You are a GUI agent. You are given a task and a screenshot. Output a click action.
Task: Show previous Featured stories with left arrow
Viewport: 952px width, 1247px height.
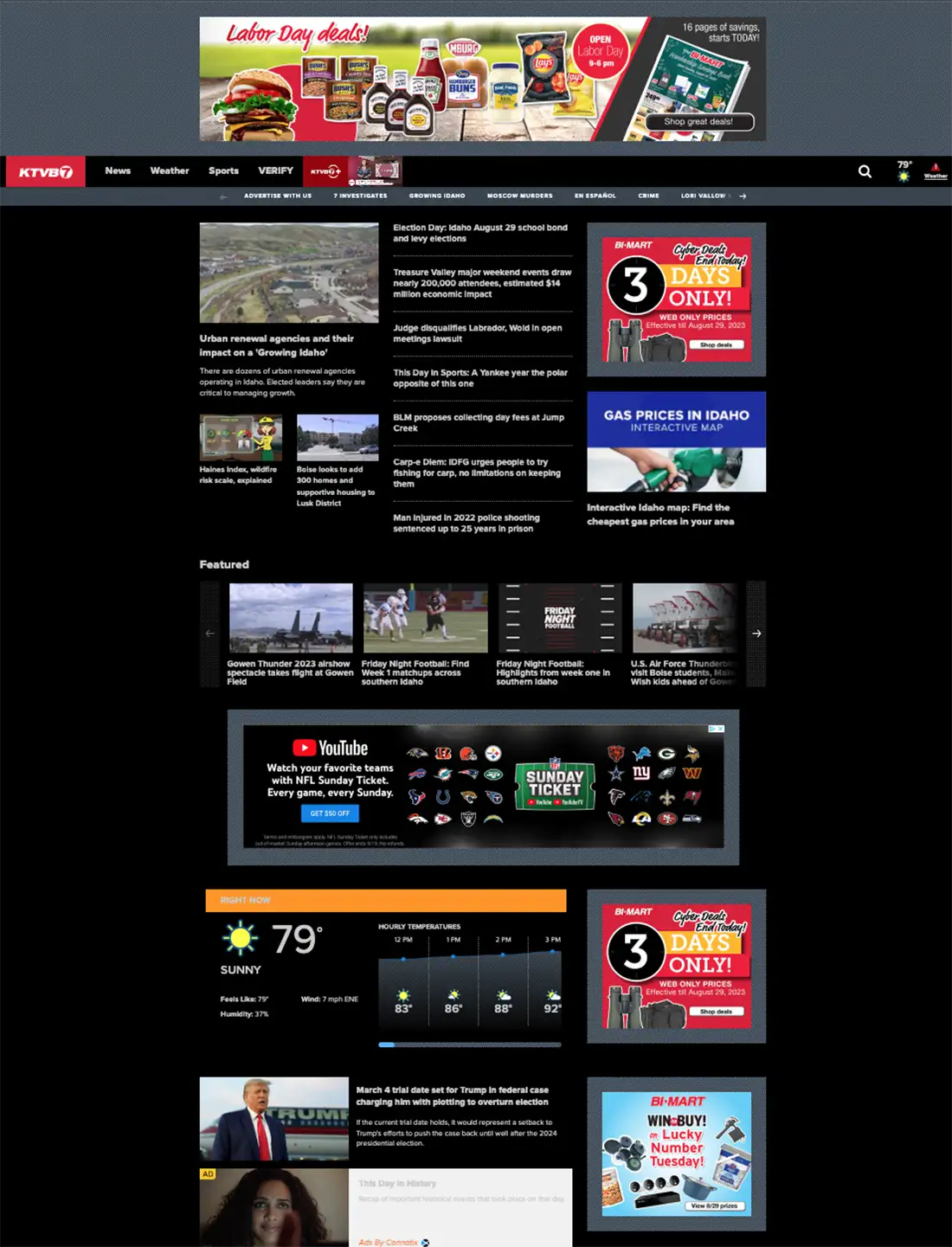[209, 633]
